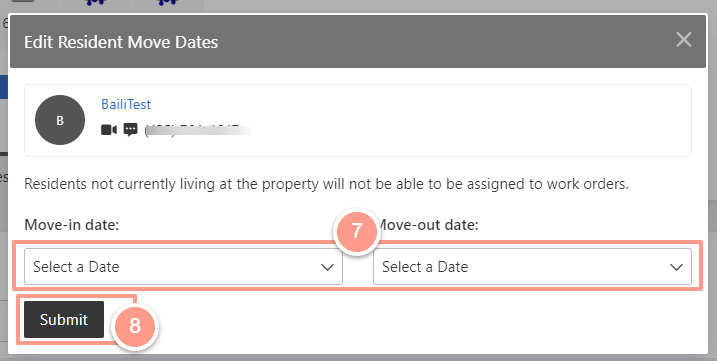Click the blurred resident phone number

198,130
